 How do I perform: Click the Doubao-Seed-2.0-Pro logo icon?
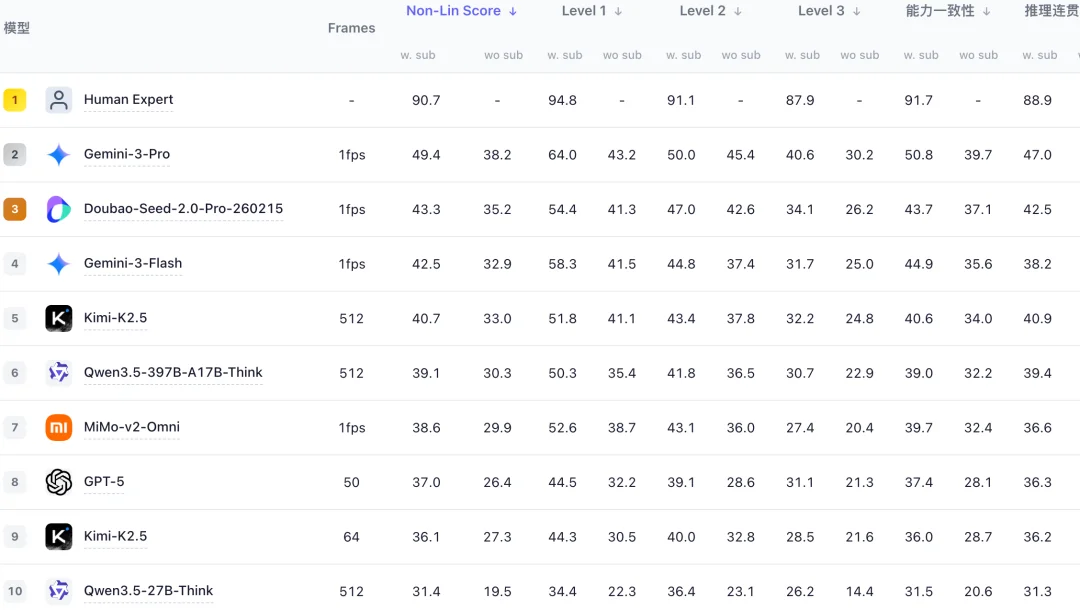pos(59,209)
